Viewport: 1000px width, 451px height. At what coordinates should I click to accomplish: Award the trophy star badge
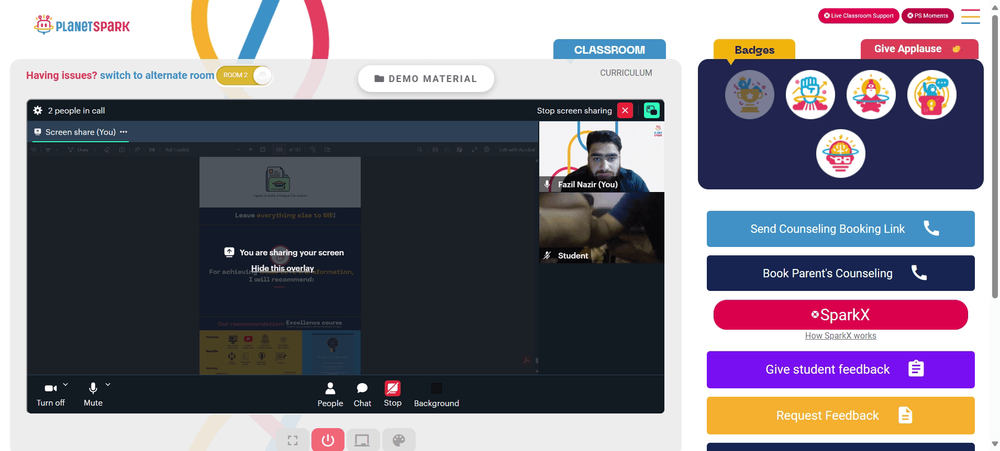coord(749,94)
